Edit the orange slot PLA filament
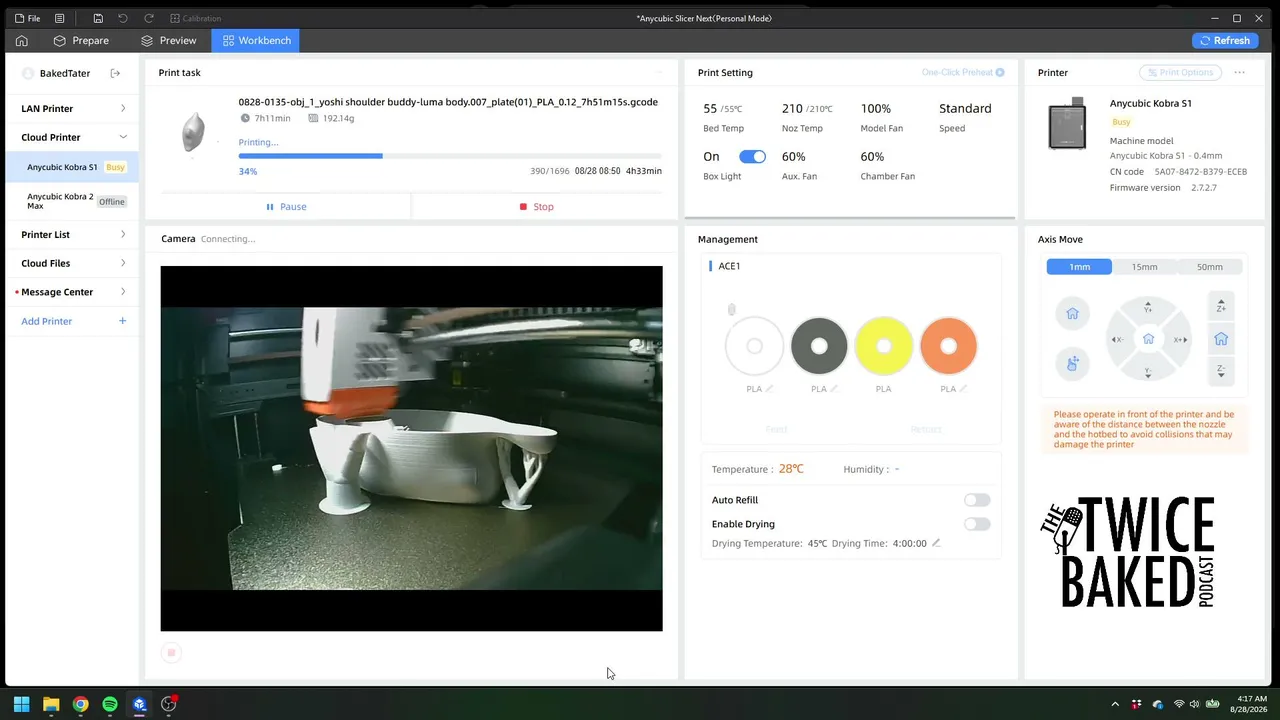The image size is (1280, 720). [x=963, y=389]
